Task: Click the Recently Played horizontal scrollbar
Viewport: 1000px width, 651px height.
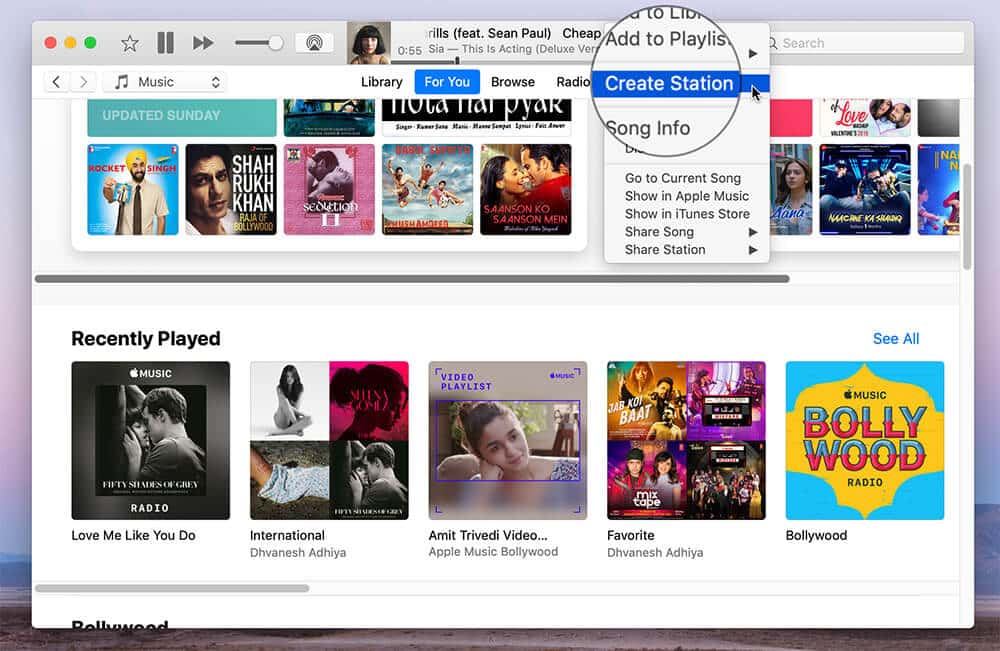Action: 172,588
